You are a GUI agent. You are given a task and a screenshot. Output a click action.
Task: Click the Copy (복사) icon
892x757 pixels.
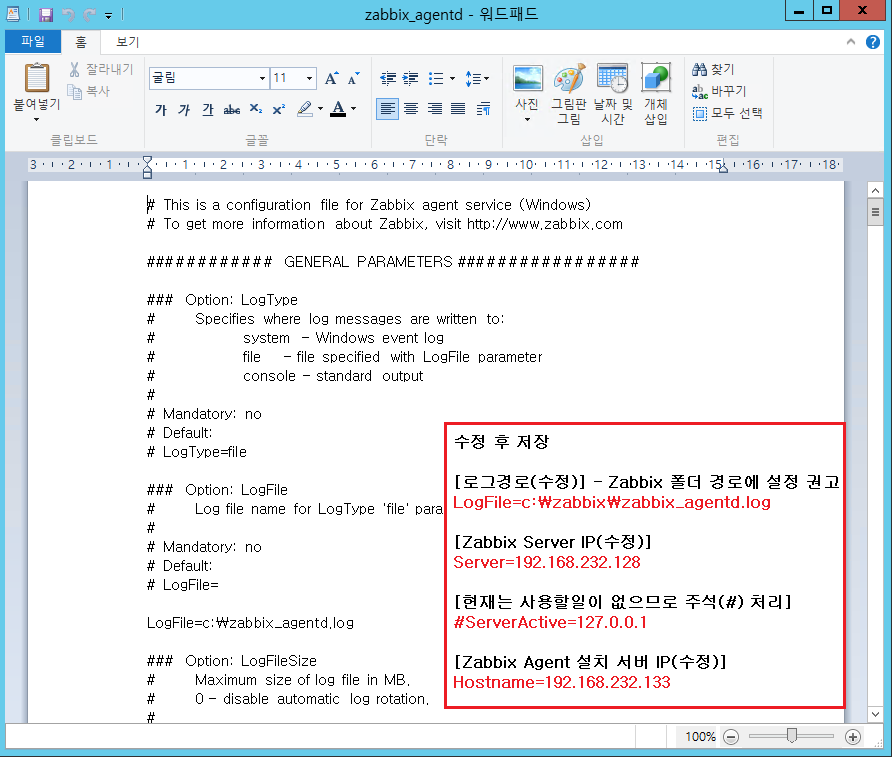coord(75,91)
